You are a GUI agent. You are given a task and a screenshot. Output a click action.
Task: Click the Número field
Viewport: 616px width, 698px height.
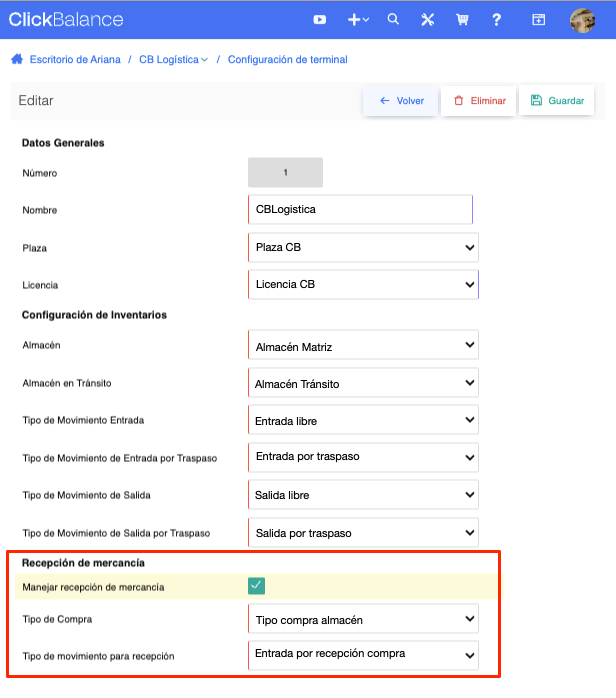pyautogui.click(x=285, y=172)
